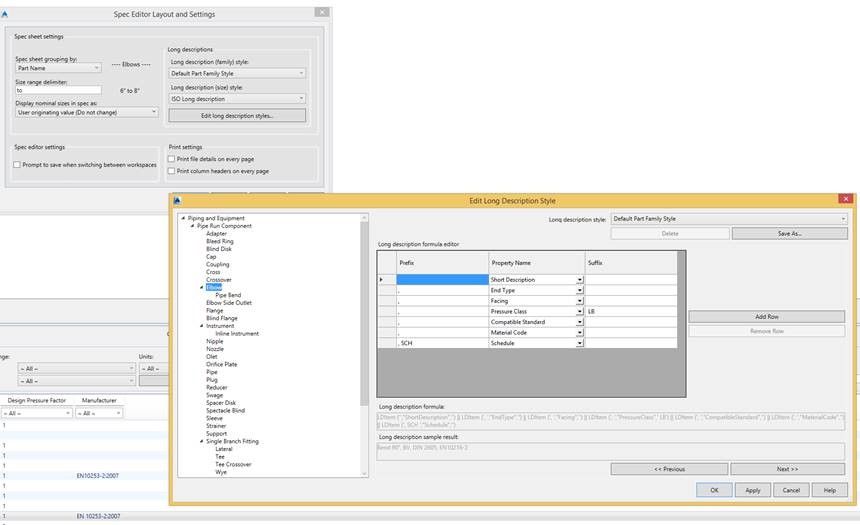The height and width of the screenshot is (525, 860).
Task: Click the Next button
Action: pos(787,469)
